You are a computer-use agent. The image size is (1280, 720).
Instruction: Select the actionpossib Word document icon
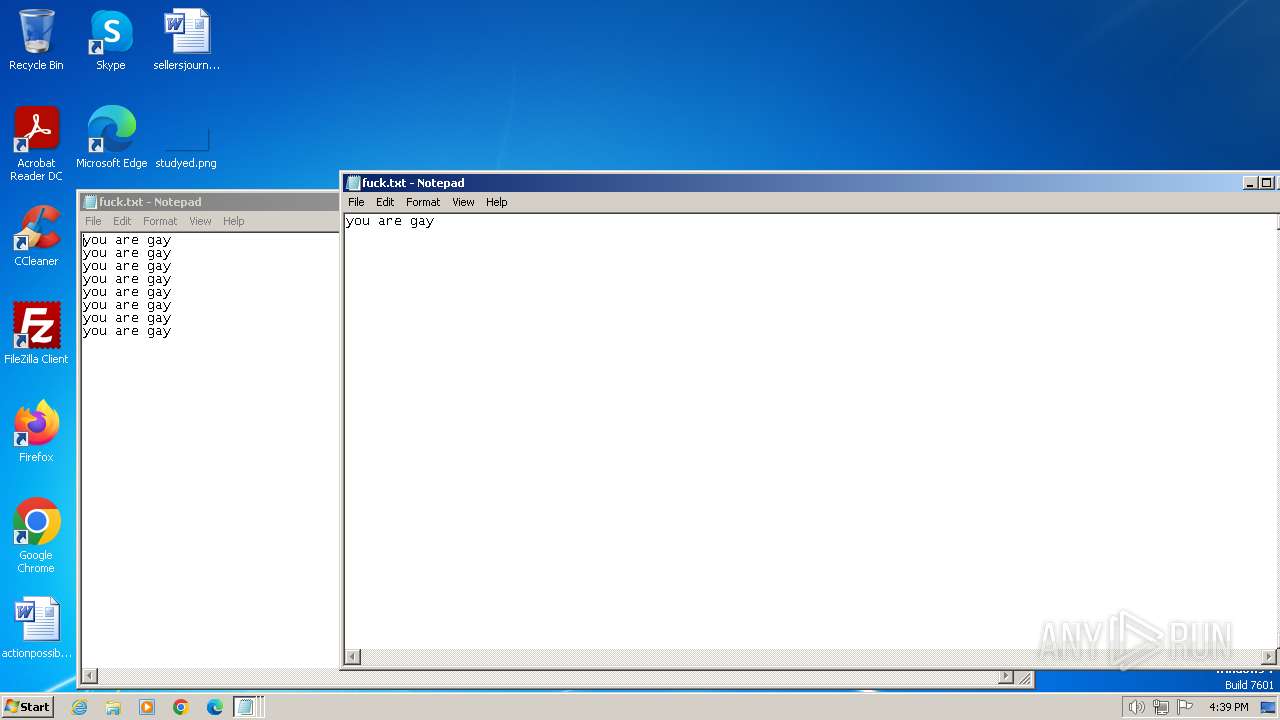pyautogui.click(x=36, y=627)
